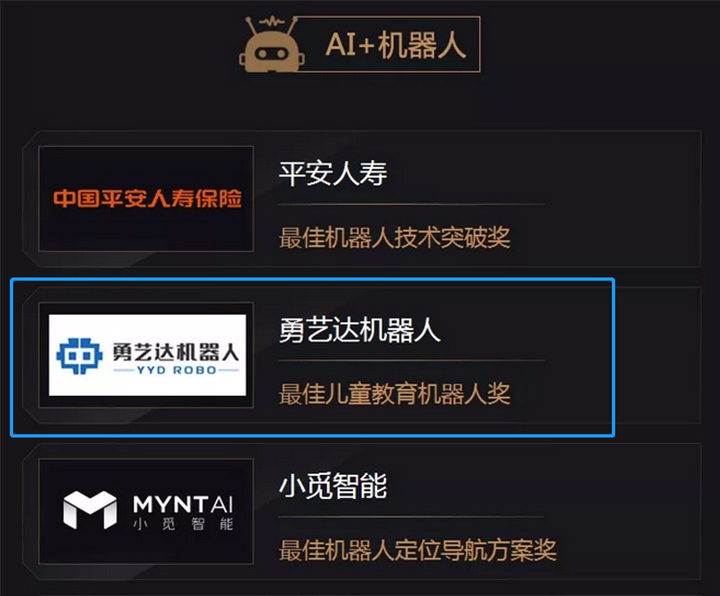This screenshot has width=720, height=596.
Task: Select the 勇艺达机器人 company title
Action: tap(360, 330)
